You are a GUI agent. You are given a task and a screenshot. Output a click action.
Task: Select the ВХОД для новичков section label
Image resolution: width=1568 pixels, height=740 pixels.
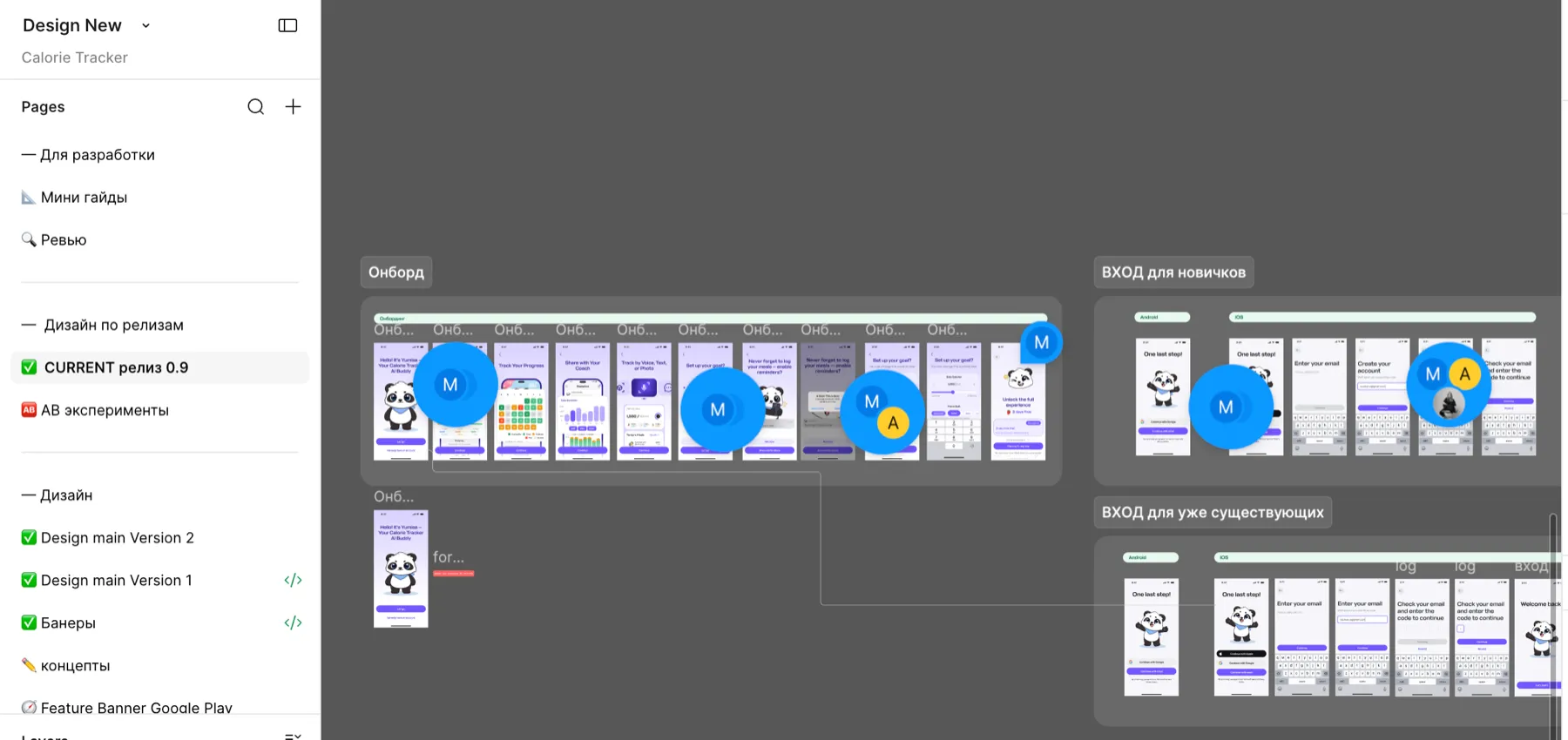(x=1173, y=272)
